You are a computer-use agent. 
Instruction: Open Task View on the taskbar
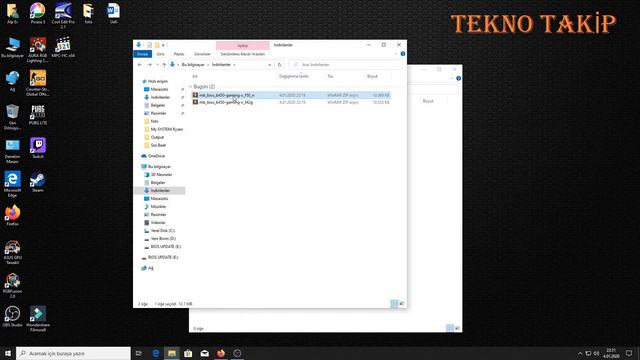pyautogui.click(x=139, y=353)
